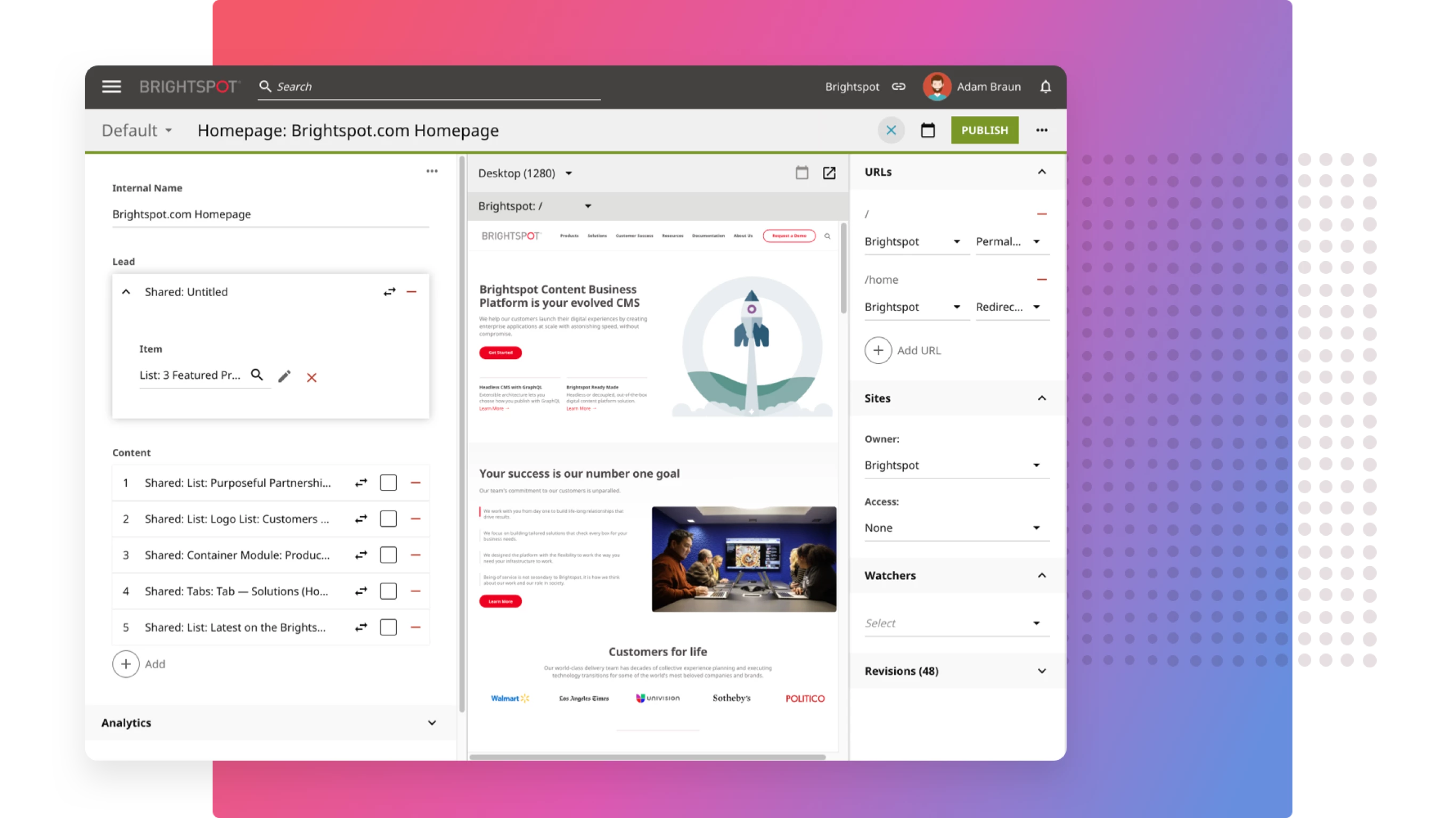Click the link/chain icon in the top bar
Viewport: 1456px width, 818px height.
[x=899, y=86]
